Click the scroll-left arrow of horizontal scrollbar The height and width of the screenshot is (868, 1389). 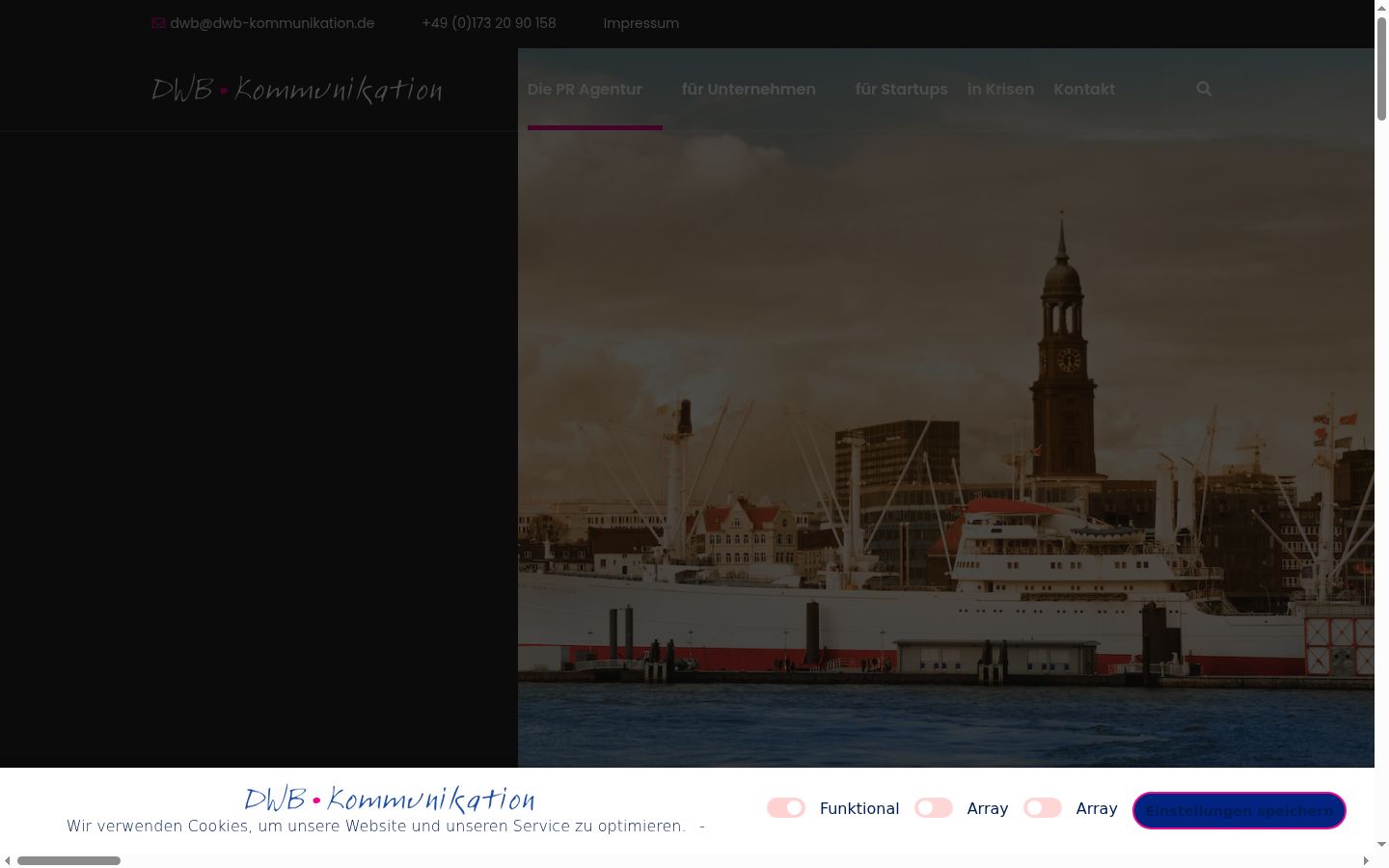coord(8,860)
